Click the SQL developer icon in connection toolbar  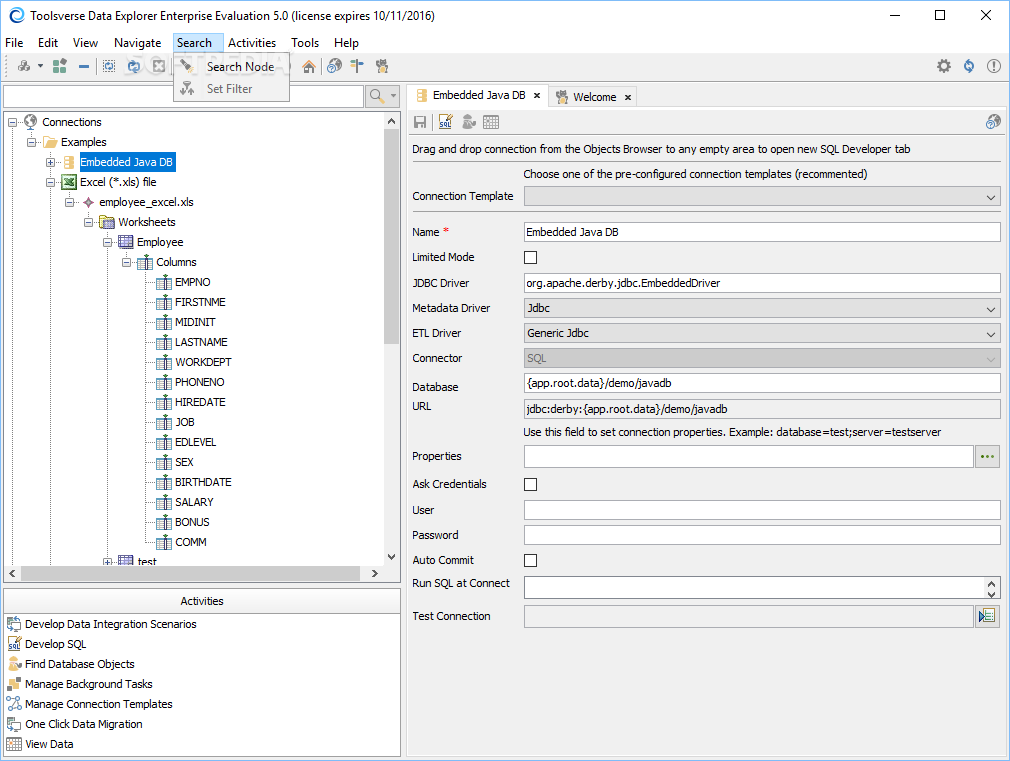pos(445,122)
